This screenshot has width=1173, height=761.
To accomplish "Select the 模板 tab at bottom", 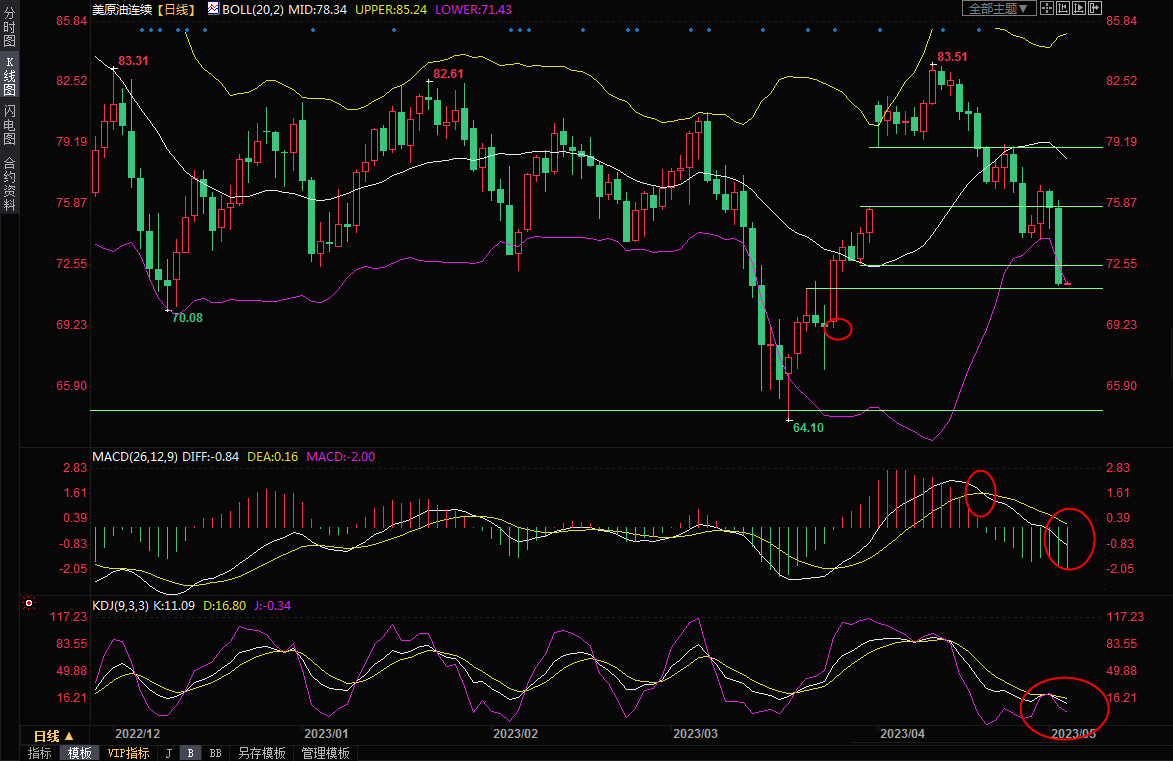I will 79,753.
